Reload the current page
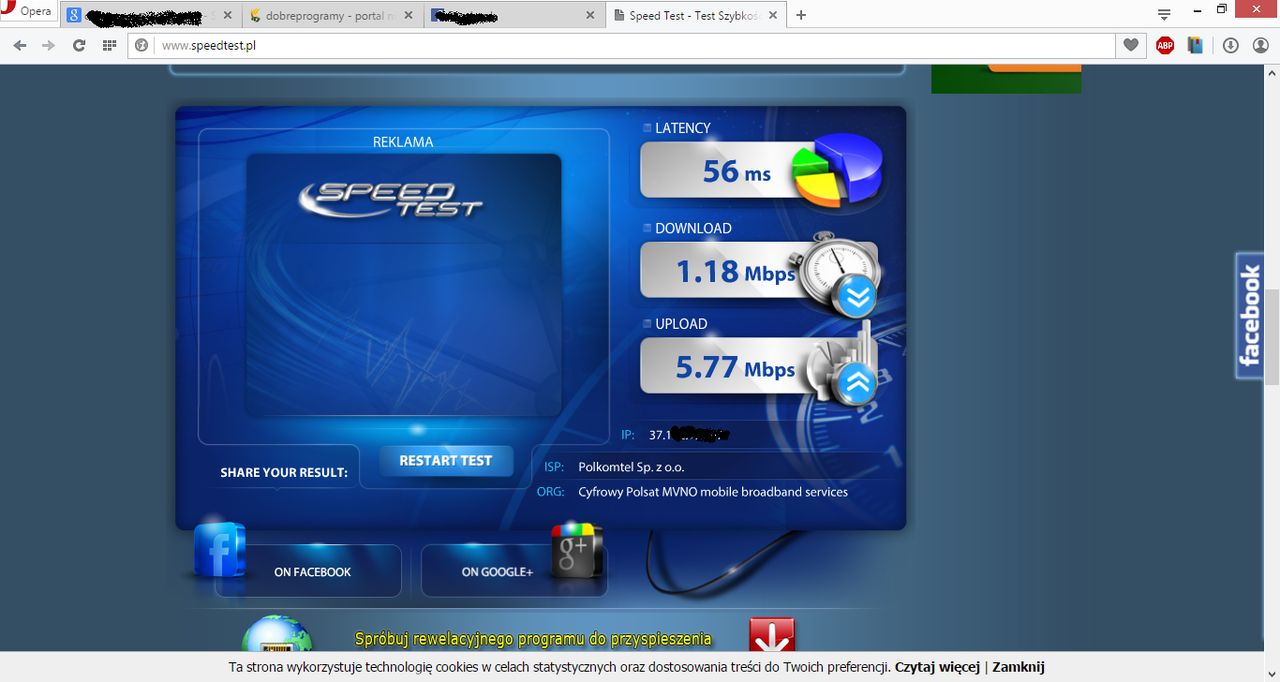 79,45
